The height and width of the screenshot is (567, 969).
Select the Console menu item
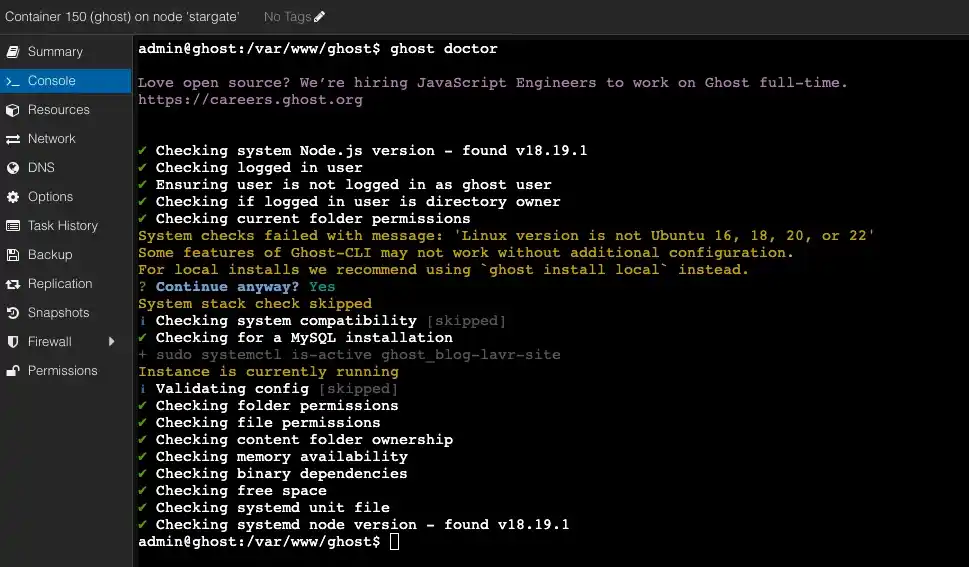[x=66, y=81]
